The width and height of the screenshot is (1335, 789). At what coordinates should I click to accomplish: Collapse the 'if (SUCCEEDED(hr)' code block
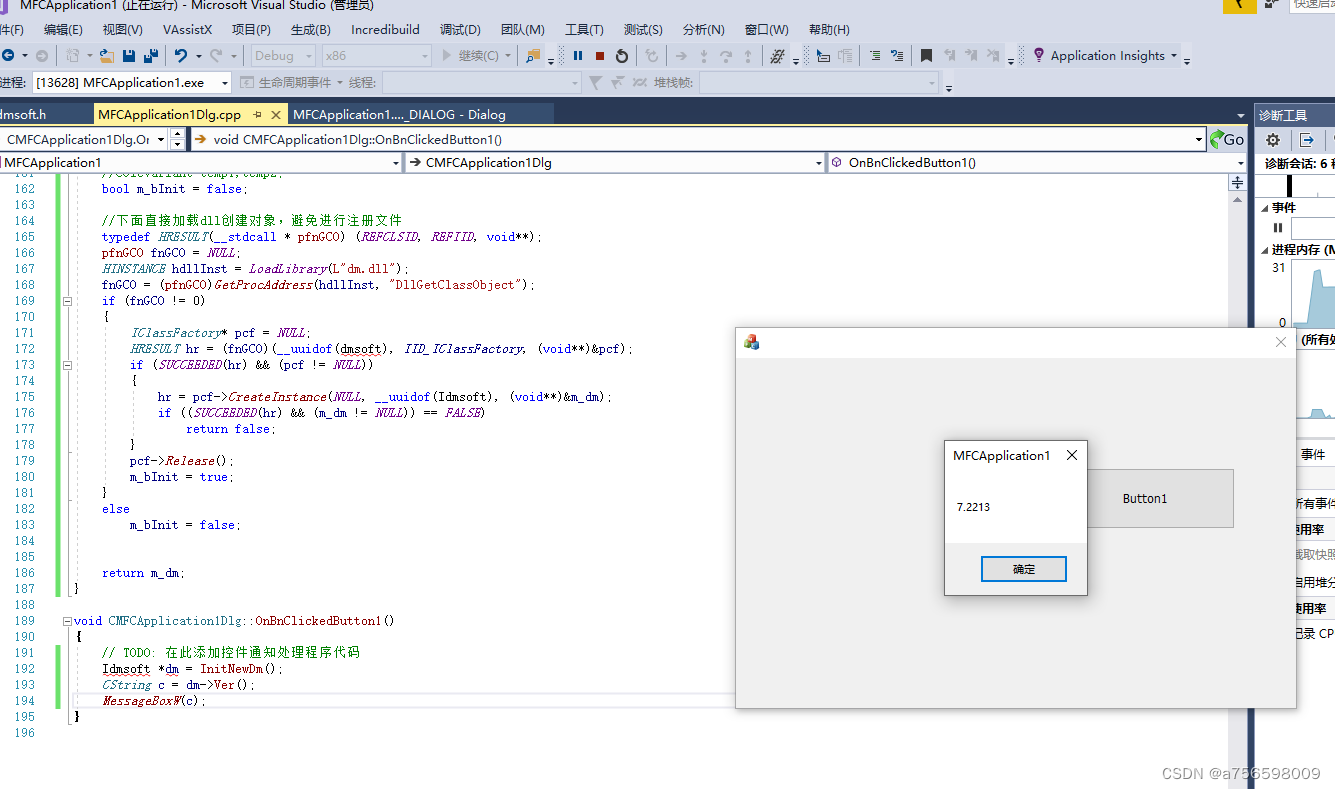coord(67,365)
